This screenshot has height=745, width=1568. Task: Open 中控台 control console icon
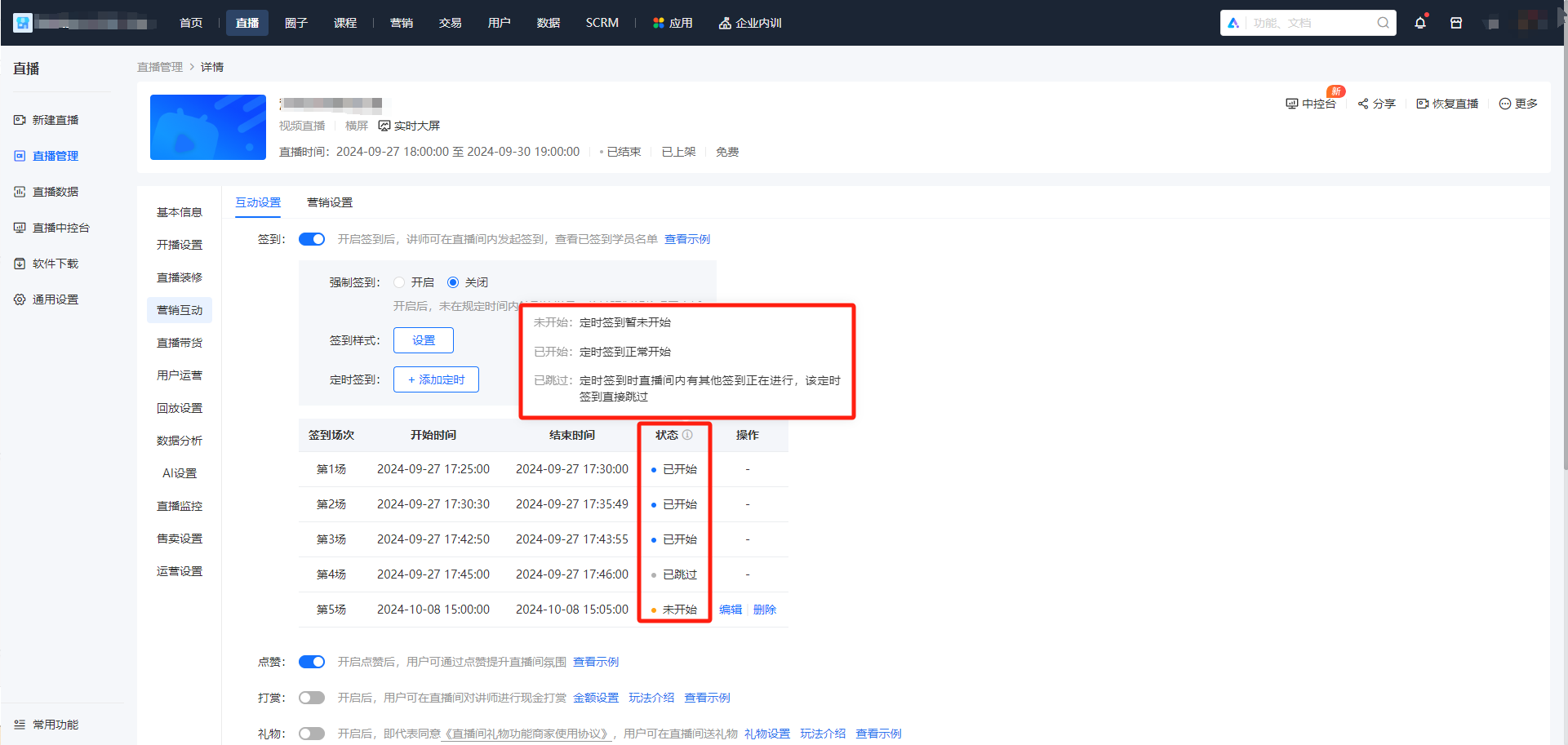click(1291, 104)
